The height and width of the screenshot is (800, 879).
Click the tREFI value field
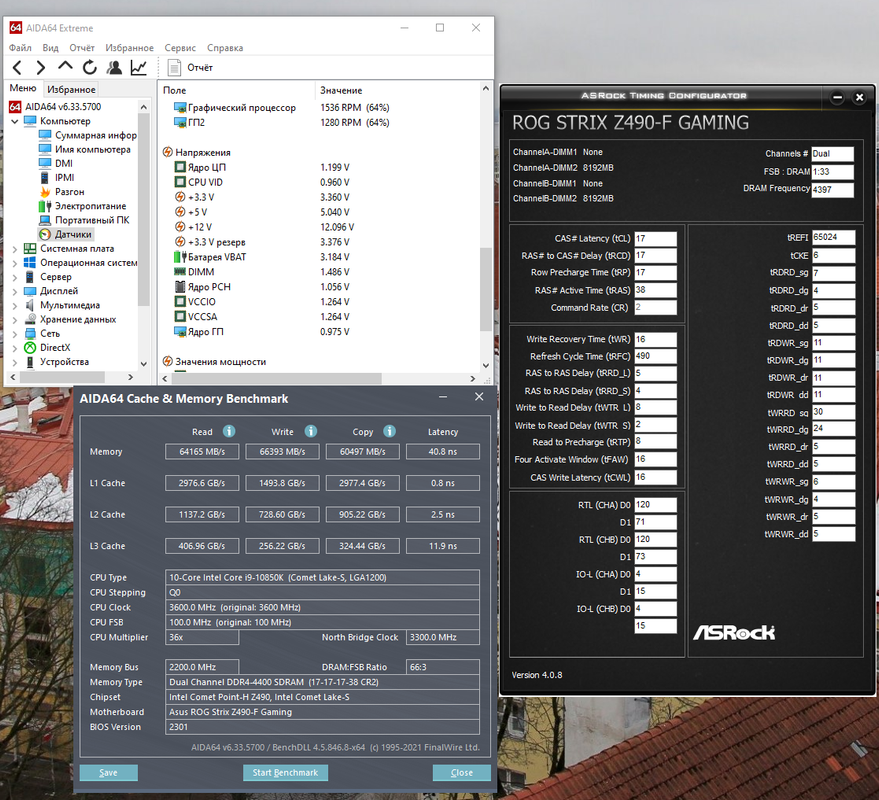(834, 237)
